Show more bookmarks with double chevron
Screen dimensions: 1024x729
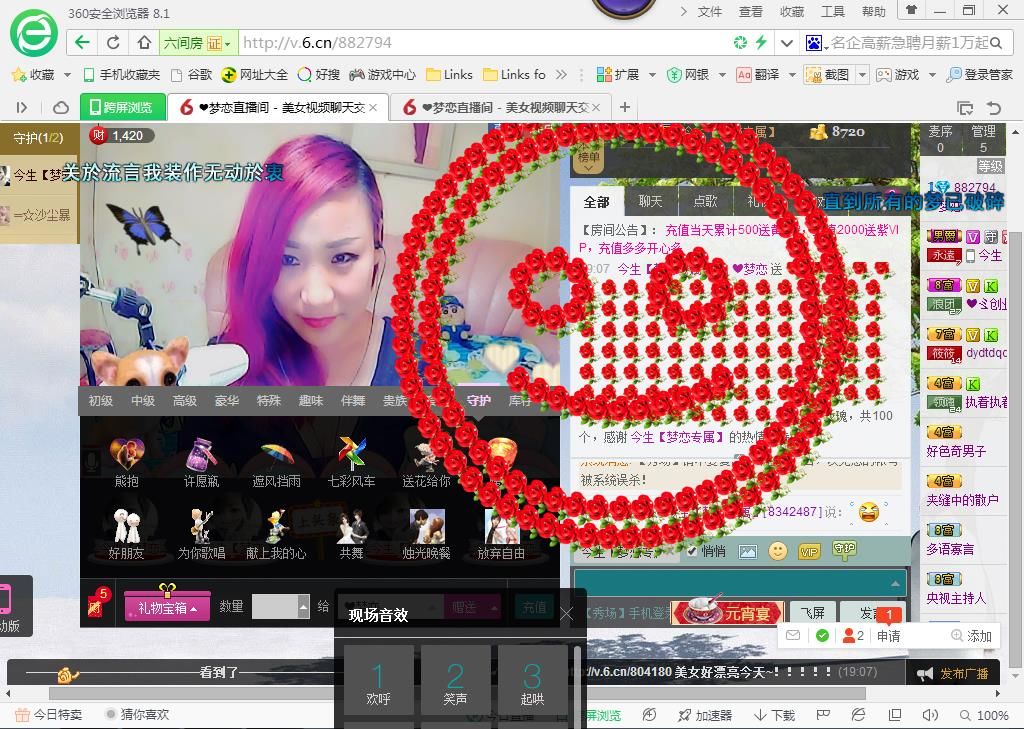pyautogui.click(x=561, y=75)
